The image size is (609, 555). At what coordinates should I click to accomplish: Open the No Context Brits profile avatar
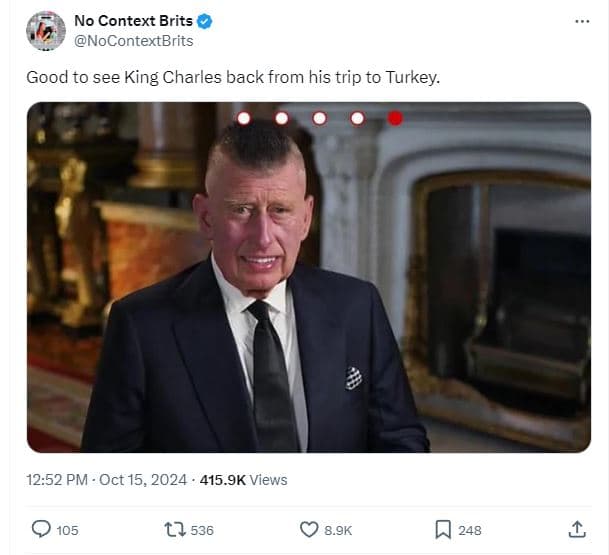[46, 31]
